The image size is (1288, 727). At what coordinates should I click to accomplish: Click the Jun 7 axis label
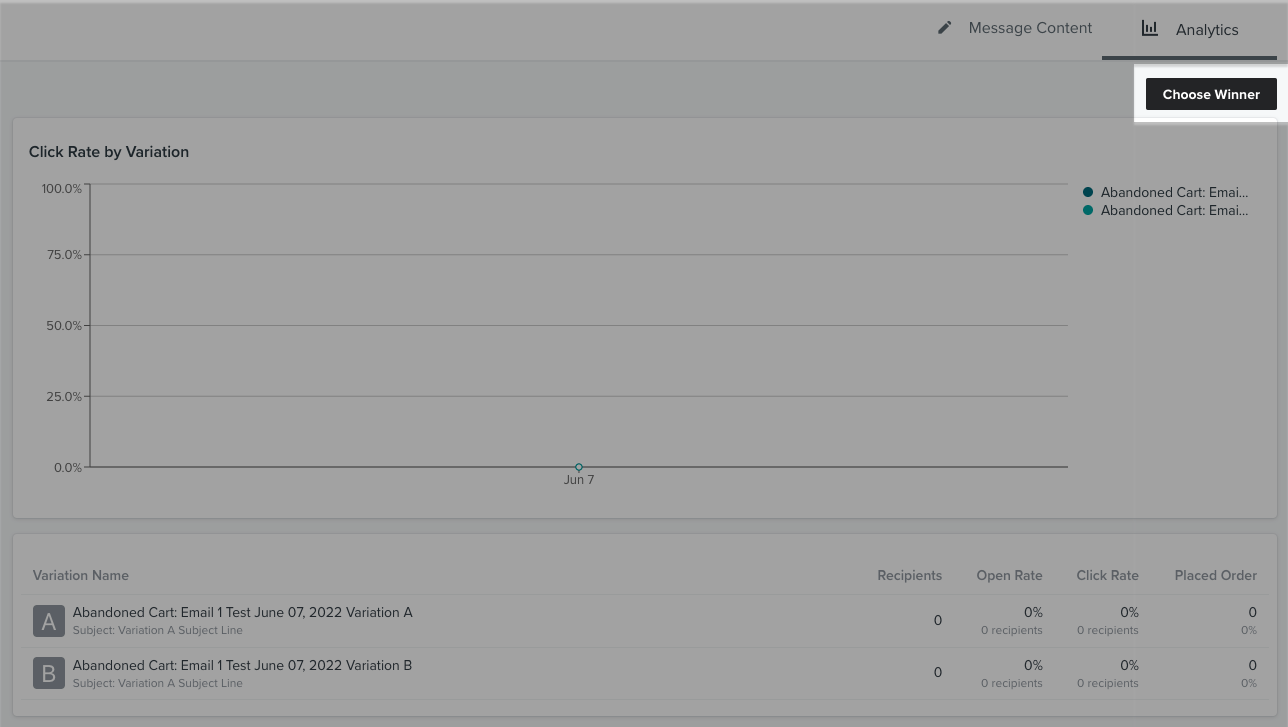click(578, 479)
